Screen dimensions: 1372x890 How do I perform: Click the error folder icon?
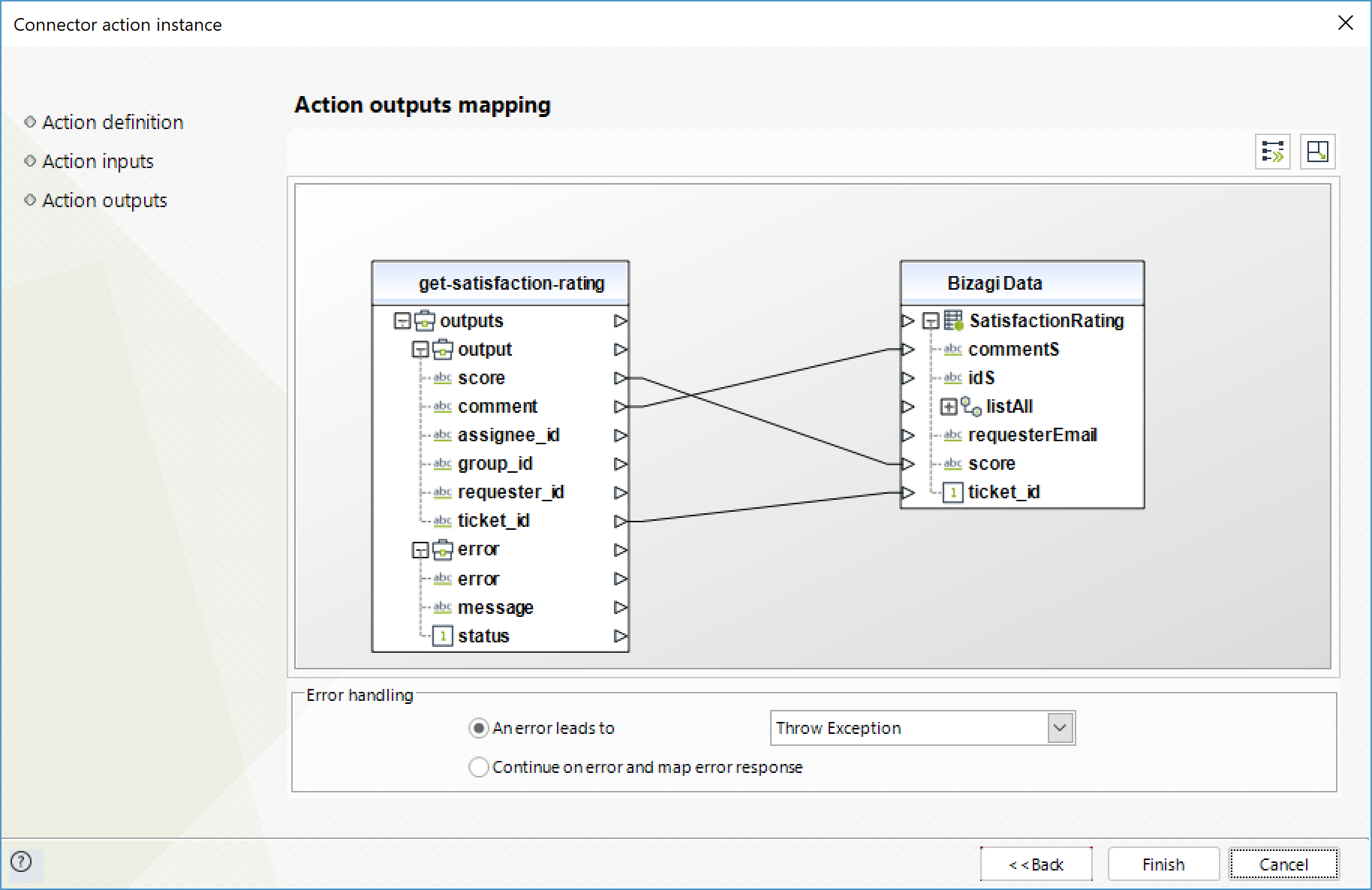(x=443, y=549)
